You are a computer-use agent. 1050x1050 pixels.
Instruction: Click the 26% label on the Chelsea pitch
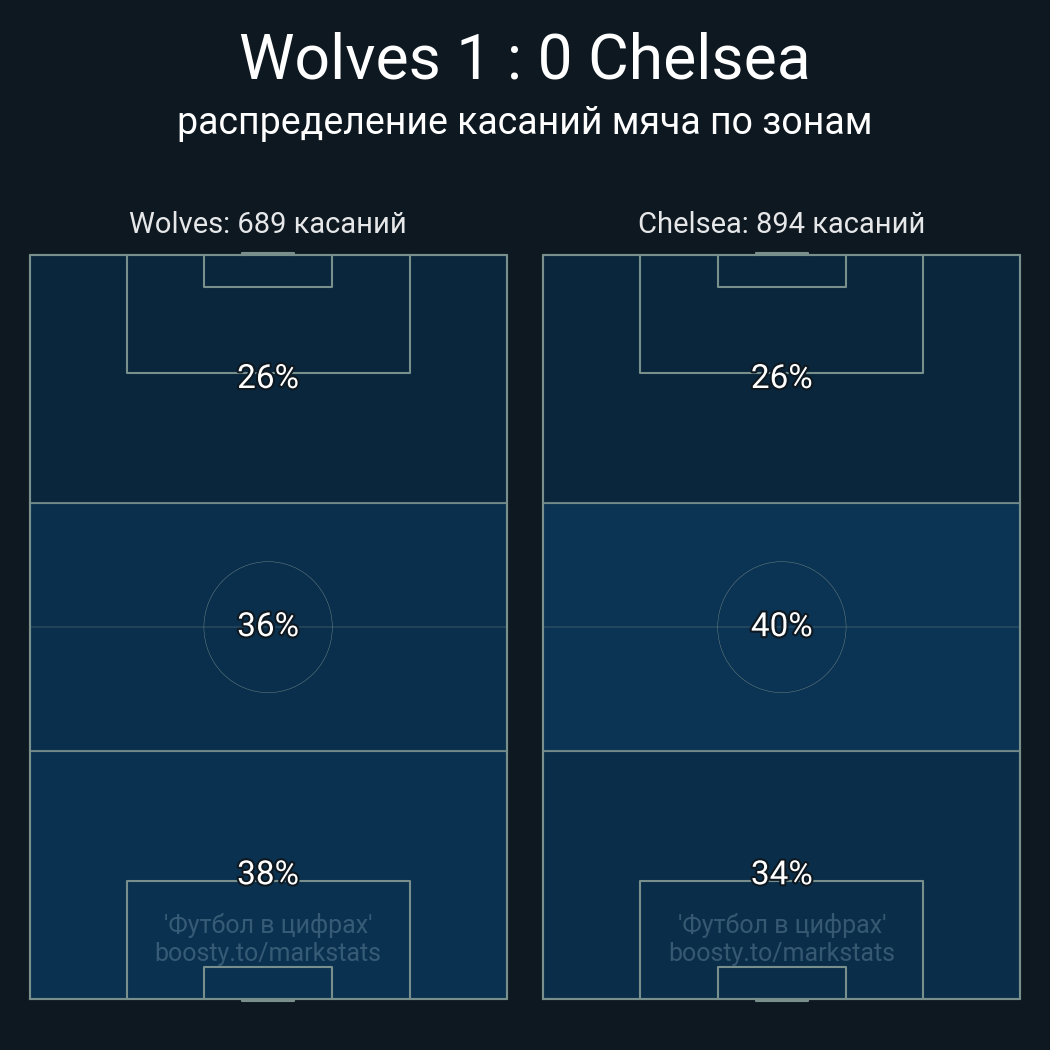point(781,377)
